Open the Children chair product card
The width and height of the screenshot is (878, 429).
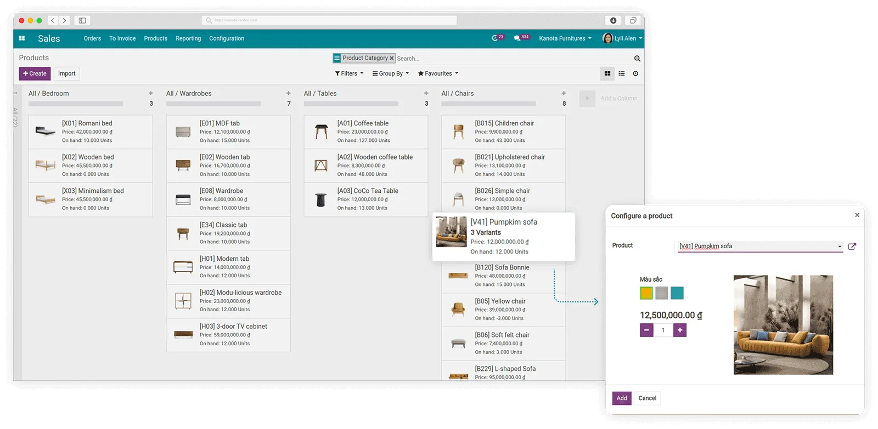(x=503, y=132)
